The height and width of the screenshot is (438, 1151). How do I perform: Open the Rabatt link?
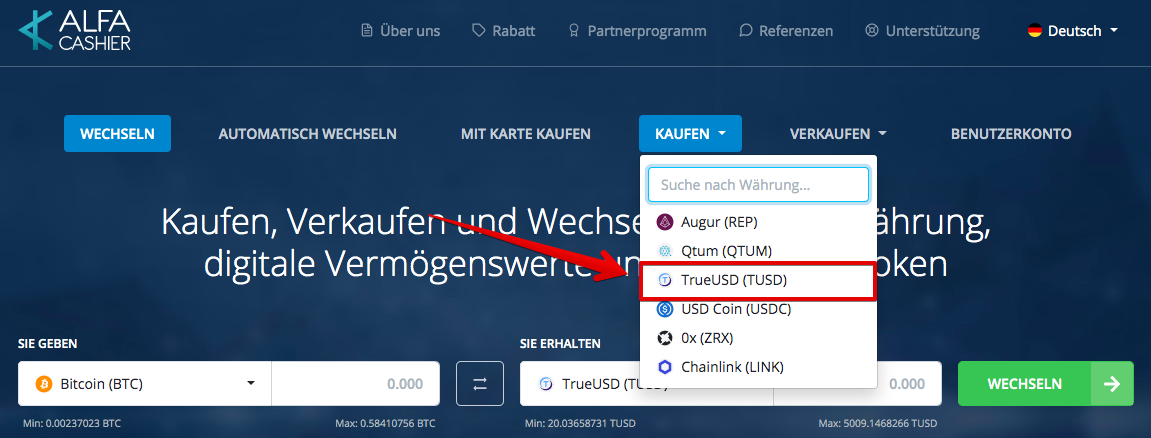click(504, 31)
